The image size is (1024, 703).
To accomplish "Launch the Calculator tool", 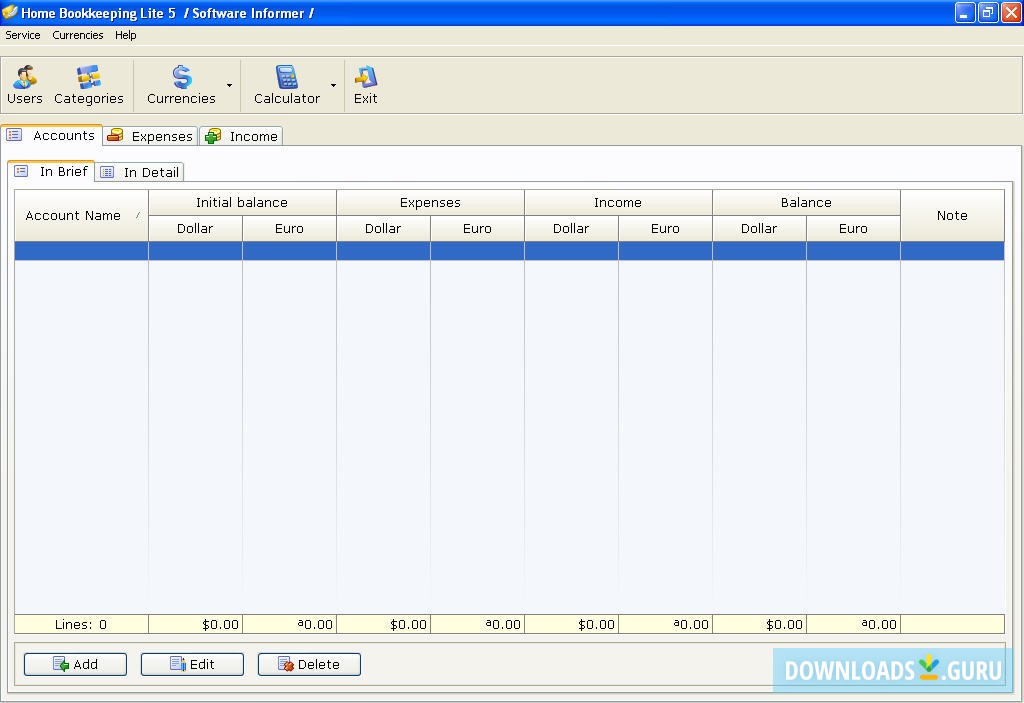I will pyautogui.click(x=287, y=78).
